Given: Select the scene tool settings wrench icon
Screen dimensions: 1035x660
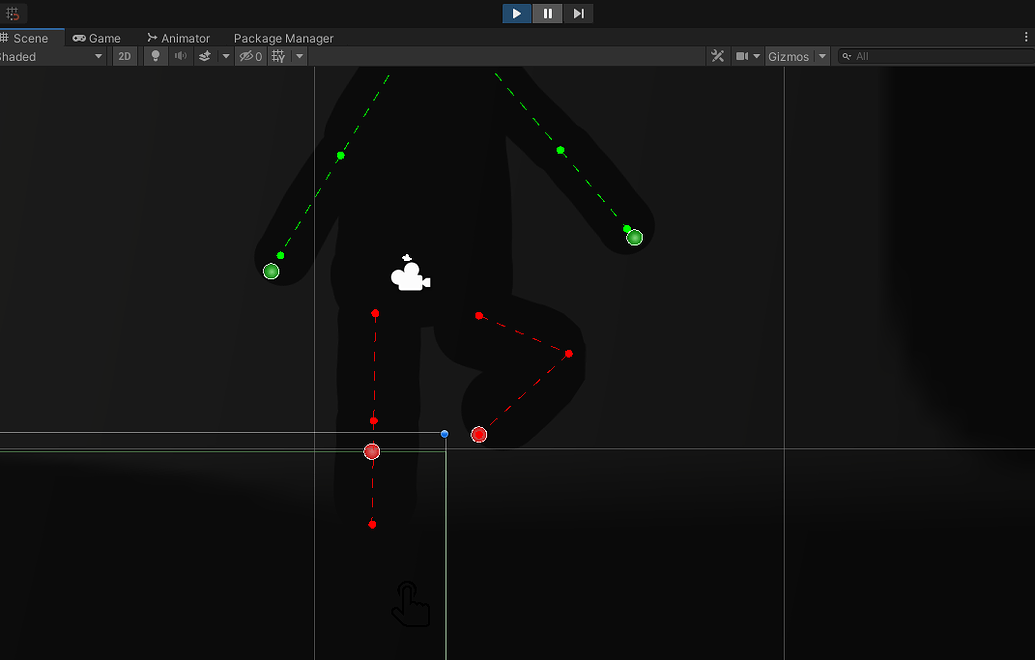Looking at the screenshot, I should point(718,56).
